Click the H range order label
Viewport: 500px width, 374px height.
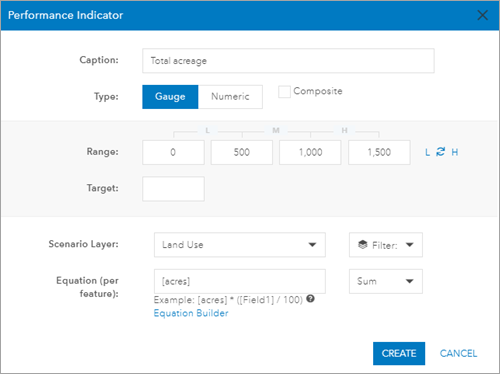[x=455, y=152]
